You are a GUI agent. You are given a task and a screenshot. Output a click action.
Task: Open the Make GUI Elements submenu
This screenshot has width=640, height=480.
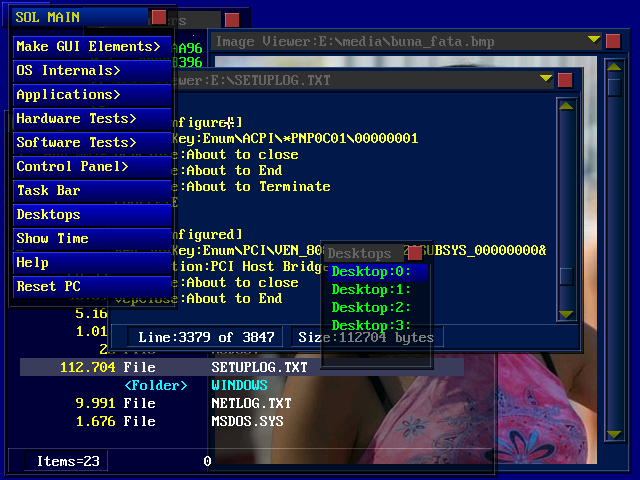pos(92,47)
